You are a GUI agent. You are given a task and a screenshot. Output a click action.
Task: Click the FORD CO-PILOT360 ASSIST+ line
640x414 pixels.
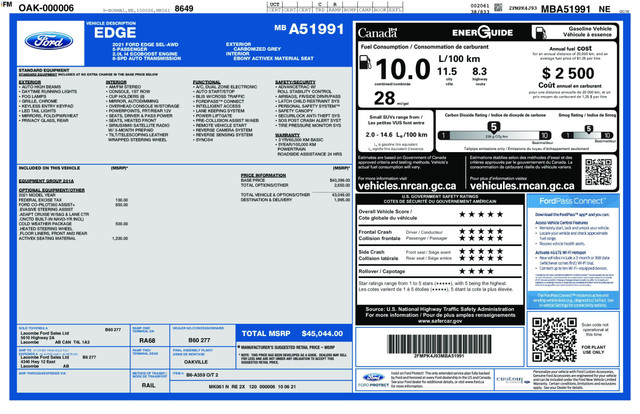click(73, 205)
